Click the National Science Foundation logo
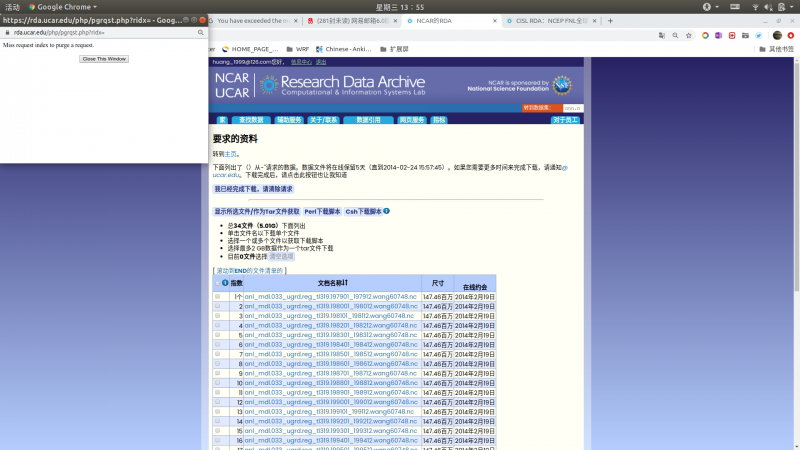 [x=562, y=85]
